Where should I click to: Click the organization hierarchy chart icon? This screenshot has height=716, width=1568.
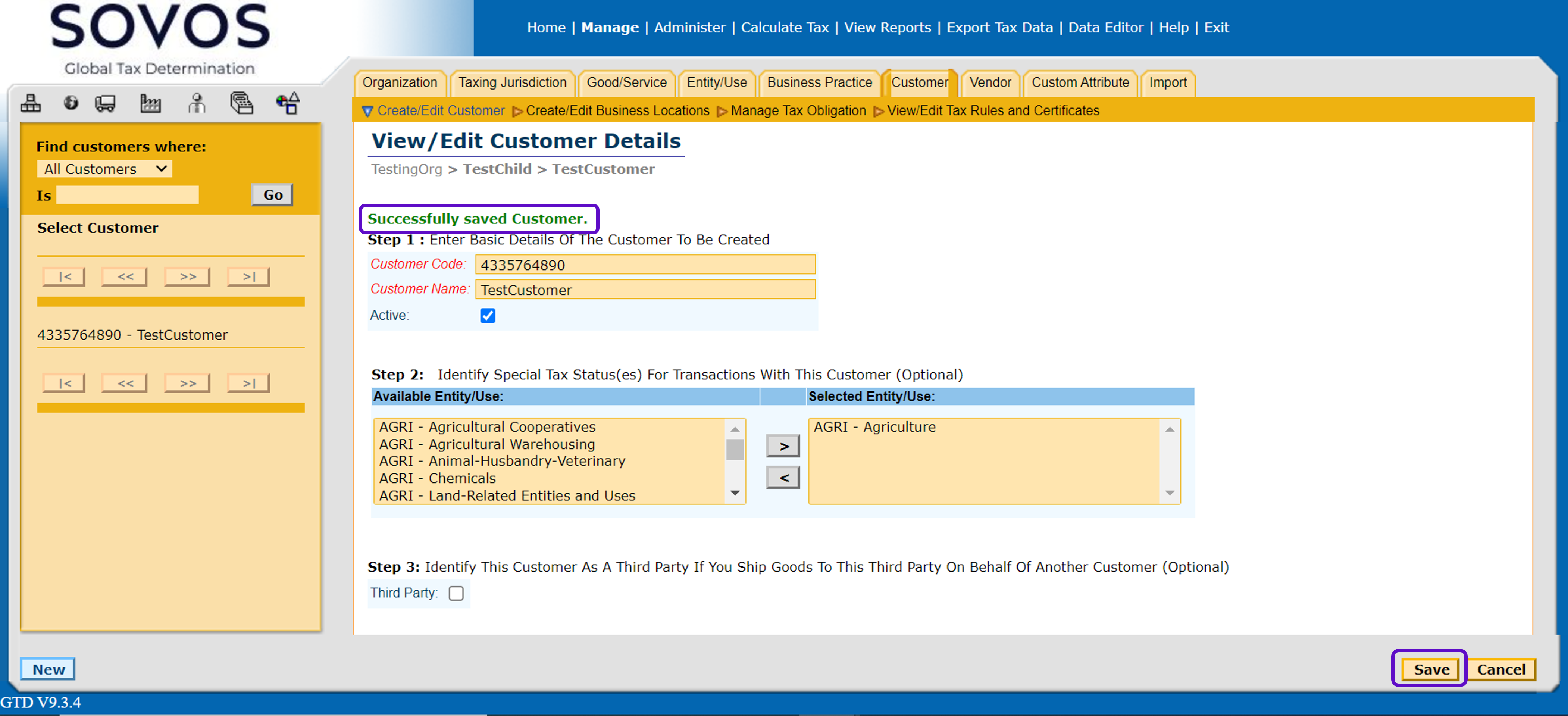point(31,103)
